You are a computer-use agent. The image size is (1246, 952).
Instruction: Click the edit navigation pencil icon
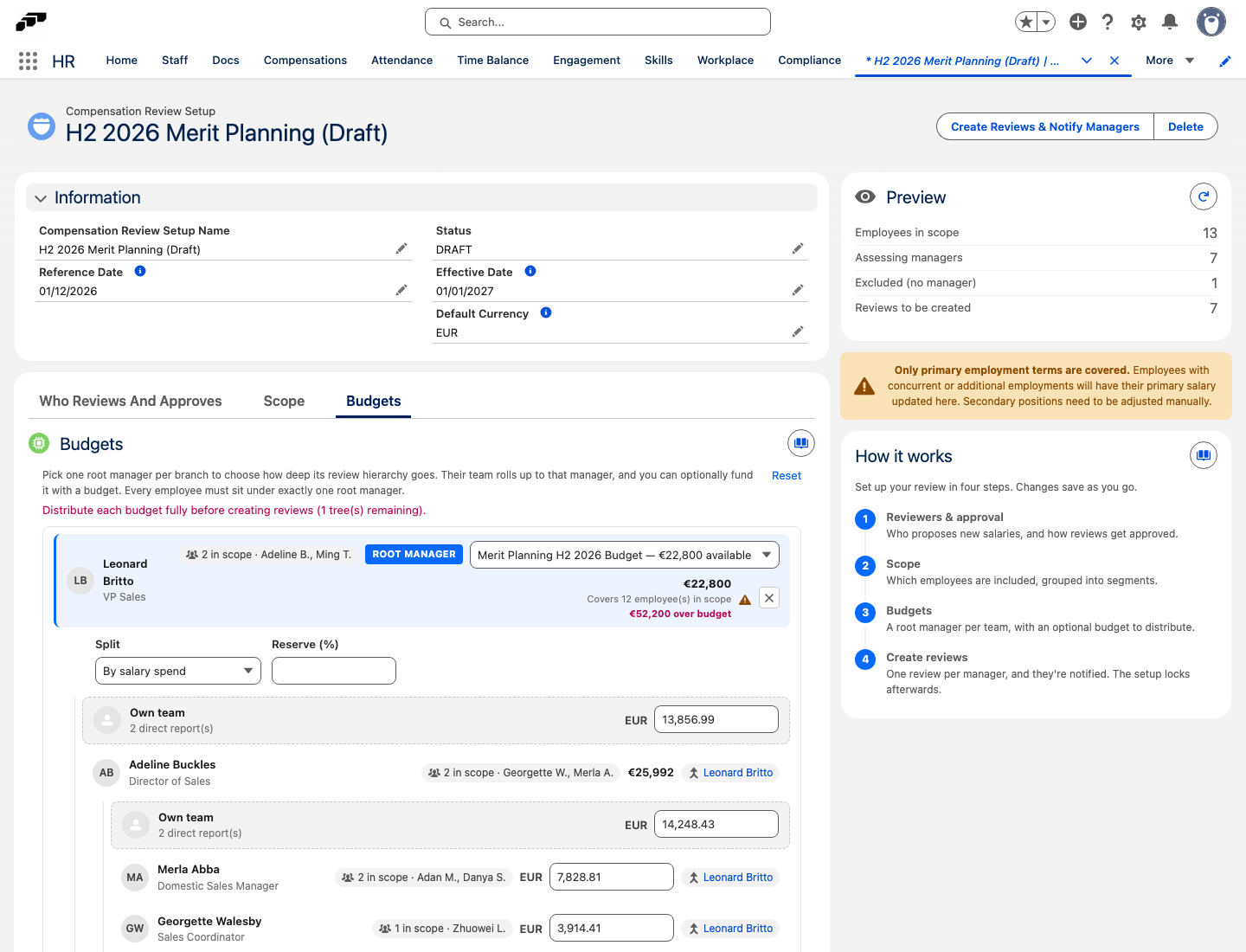tap(1225, 61)
